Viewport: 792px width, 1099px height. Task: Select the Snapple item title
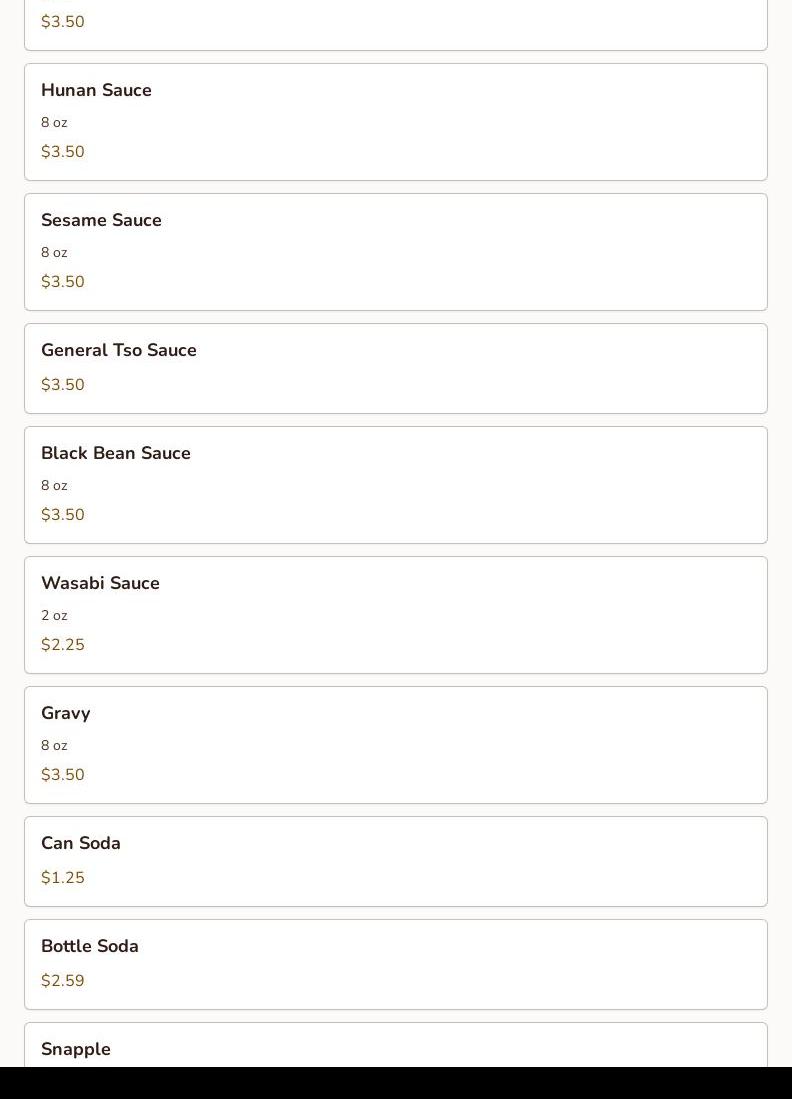coord(76,1049)
